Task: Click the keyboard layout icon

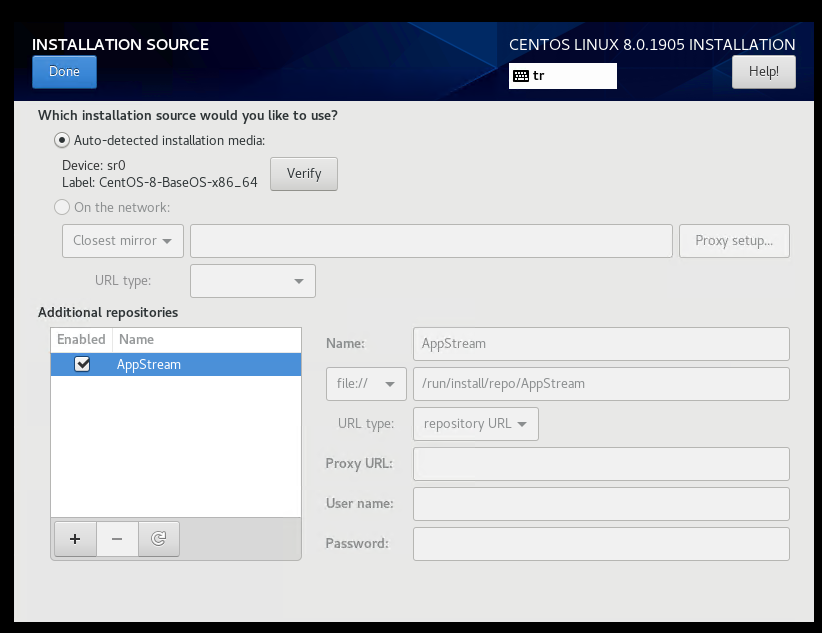Action: pyautogui.click(x=521, y=76)
